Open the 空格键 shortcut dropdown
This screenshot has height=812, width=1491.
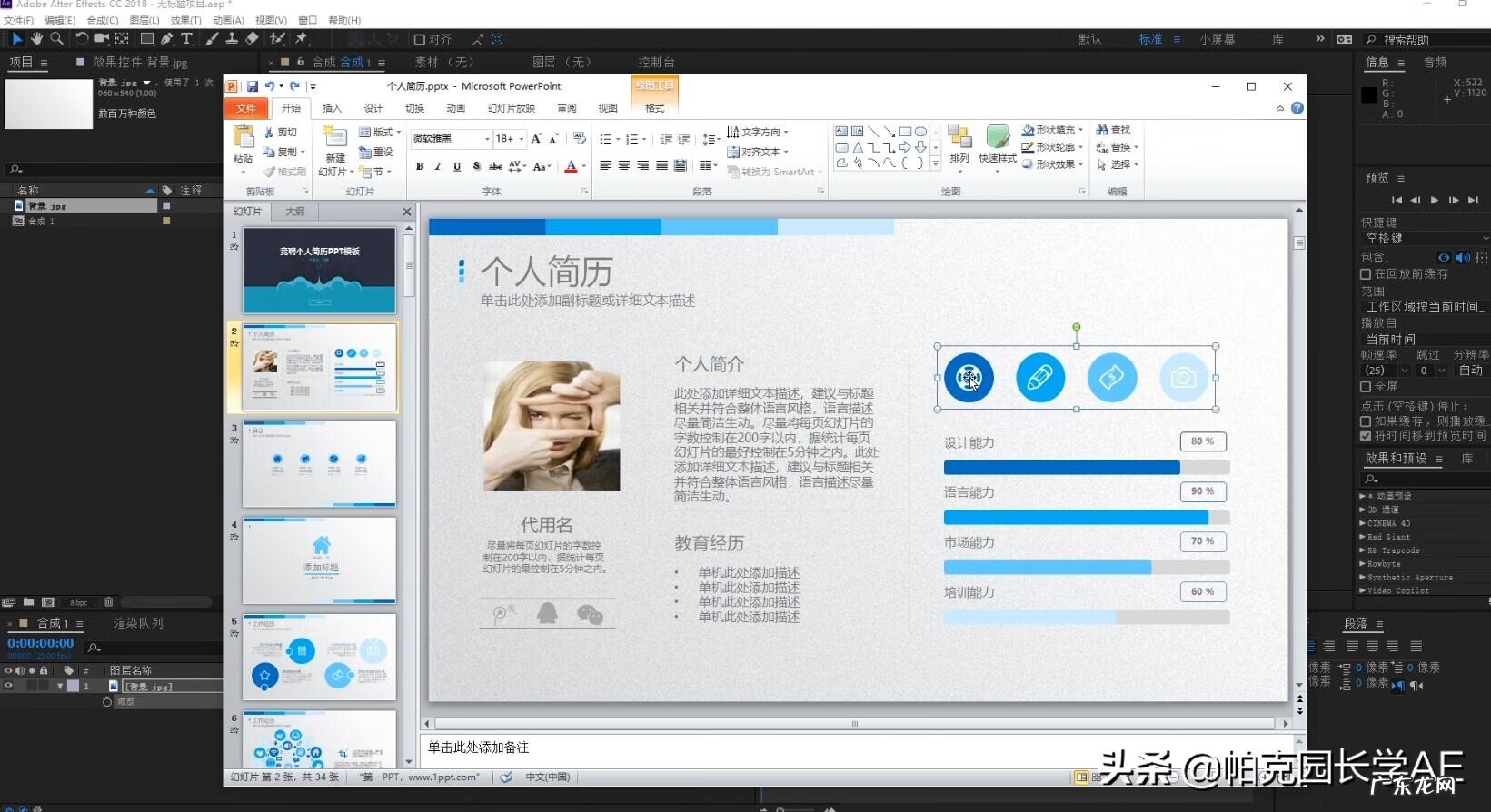point(1423,238)
